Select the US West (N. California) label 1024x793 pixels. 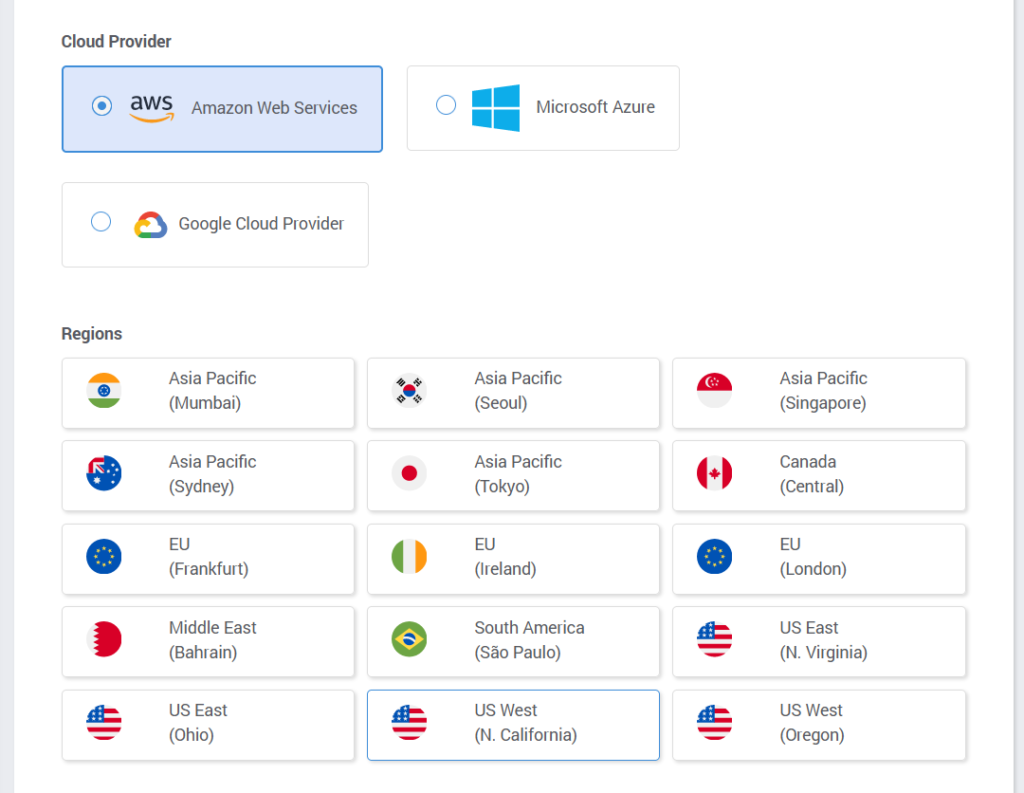pyautogui.click(x=526, y=722)
